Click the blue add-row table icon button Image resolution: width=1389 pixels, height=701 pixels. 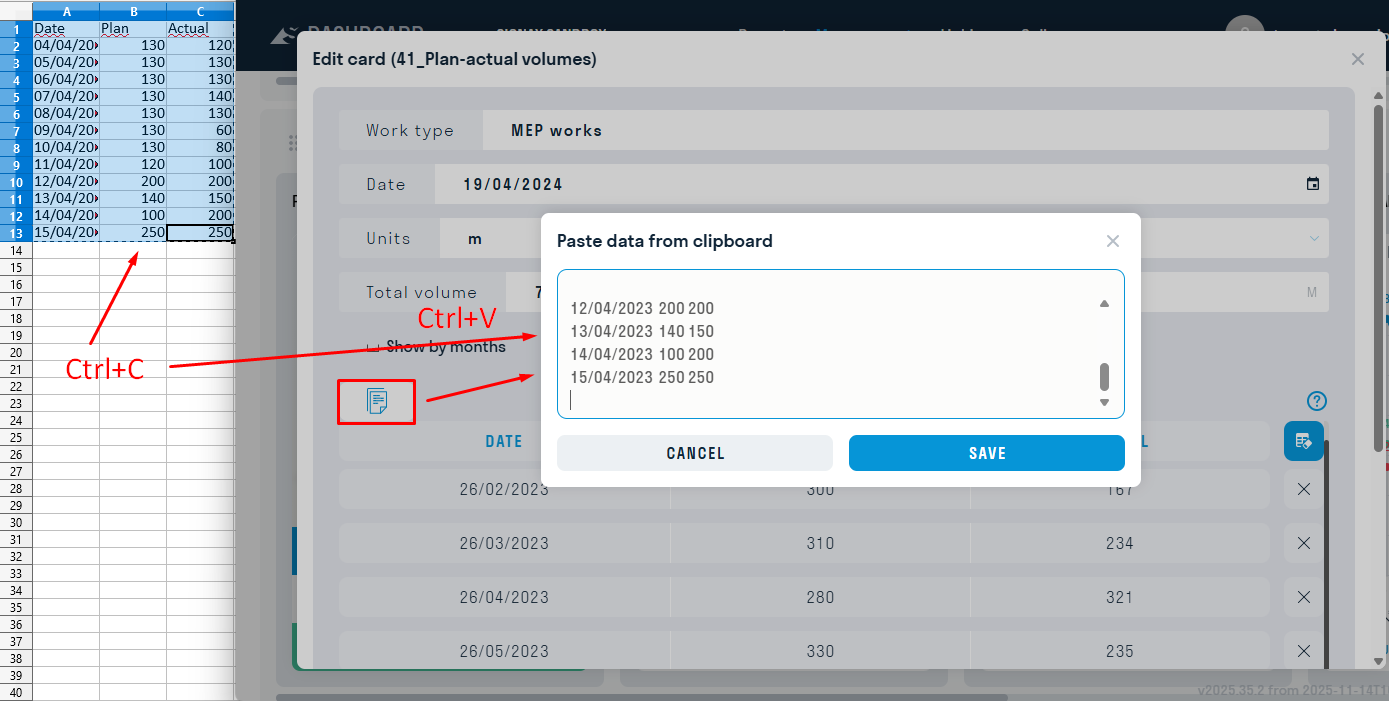(x=1304, y=441)
